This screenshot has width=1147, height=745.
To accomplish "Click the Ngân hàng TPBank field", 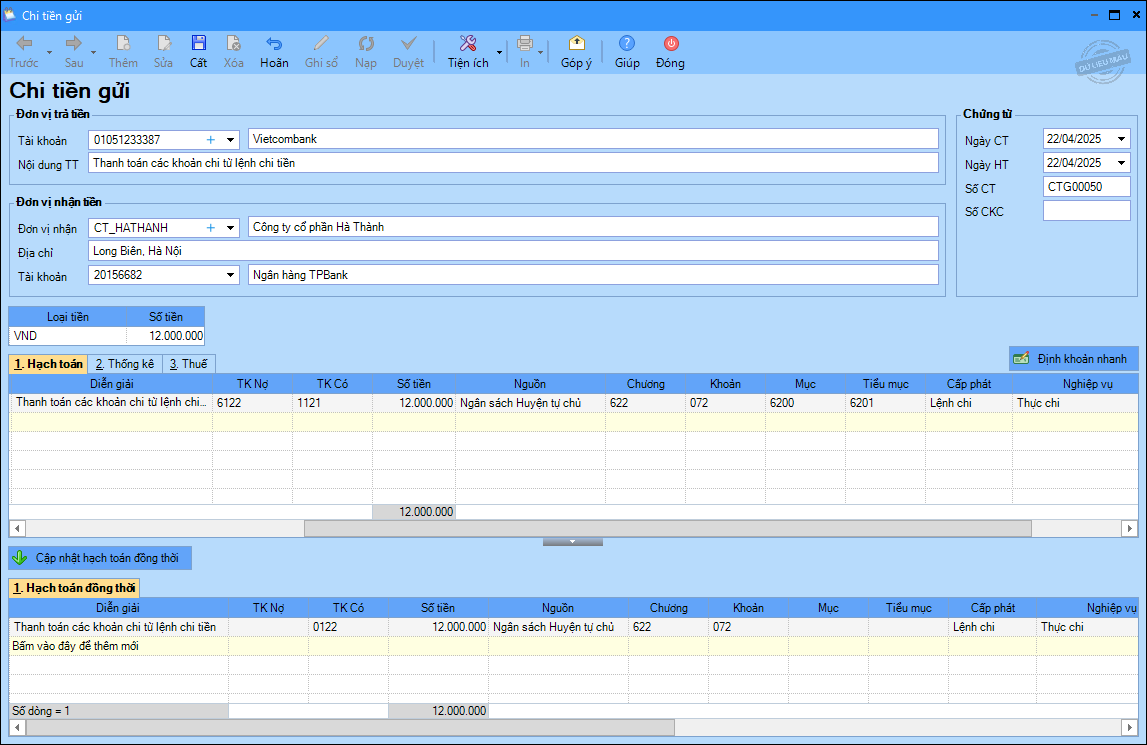I will pyautogui.click(x=593, y=275).
